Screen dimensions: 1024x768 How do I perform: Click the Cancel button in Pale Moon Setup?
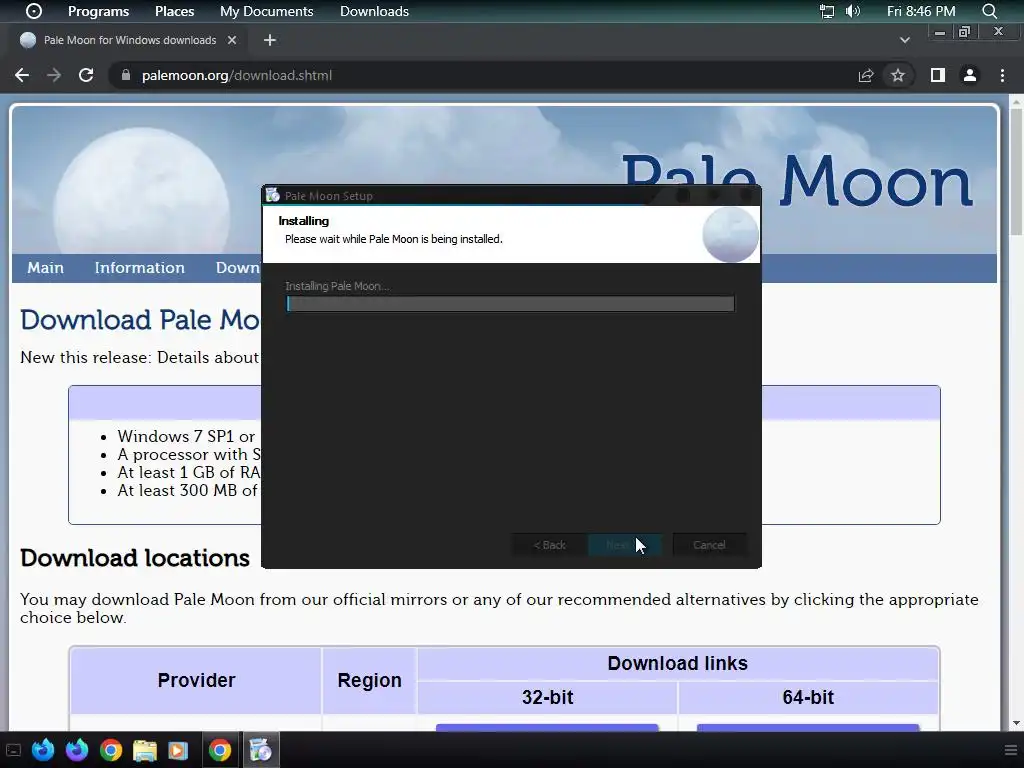[x=709, y=545]
